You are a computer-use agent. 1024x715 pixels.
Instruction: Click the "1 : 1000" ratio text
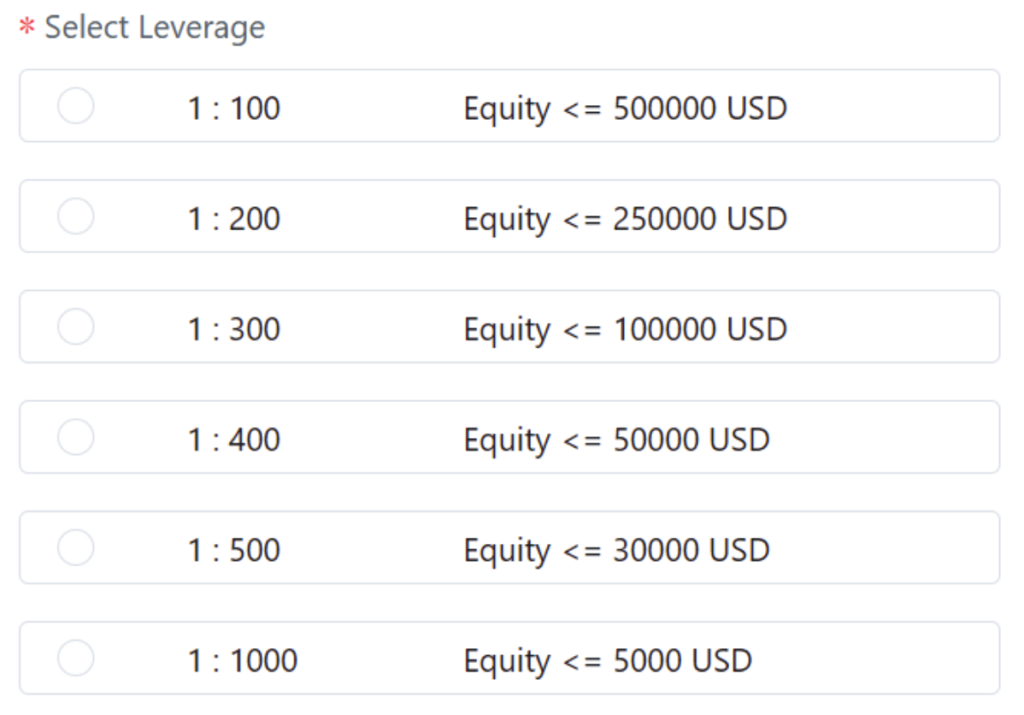(242, 660)
